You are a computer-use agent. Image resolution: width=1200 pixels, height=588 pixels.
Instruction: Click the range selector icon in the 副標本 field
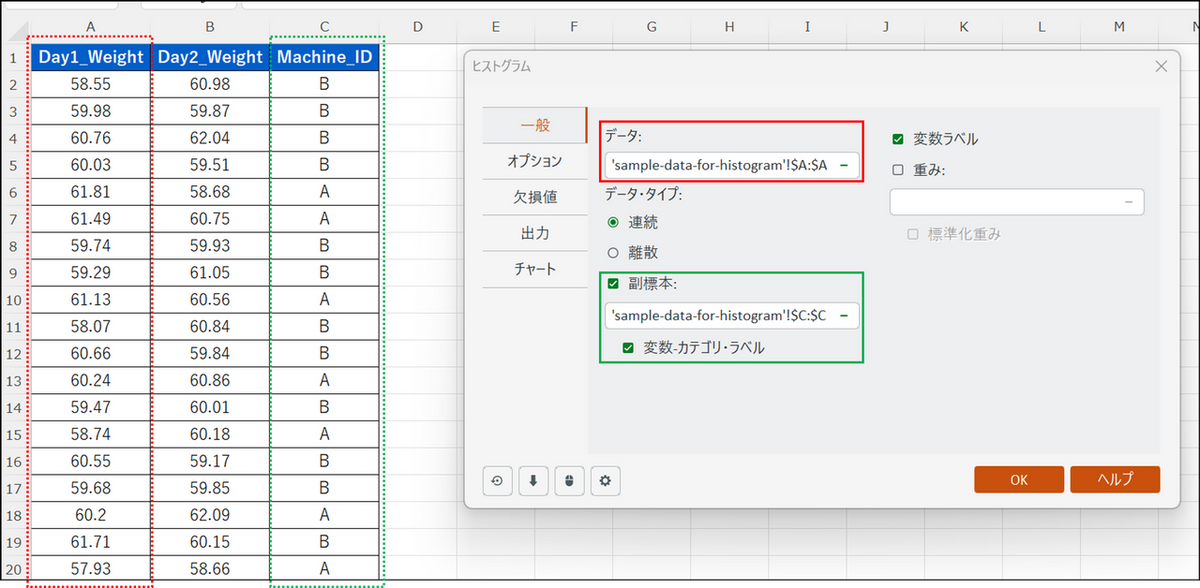click(845, 316)
